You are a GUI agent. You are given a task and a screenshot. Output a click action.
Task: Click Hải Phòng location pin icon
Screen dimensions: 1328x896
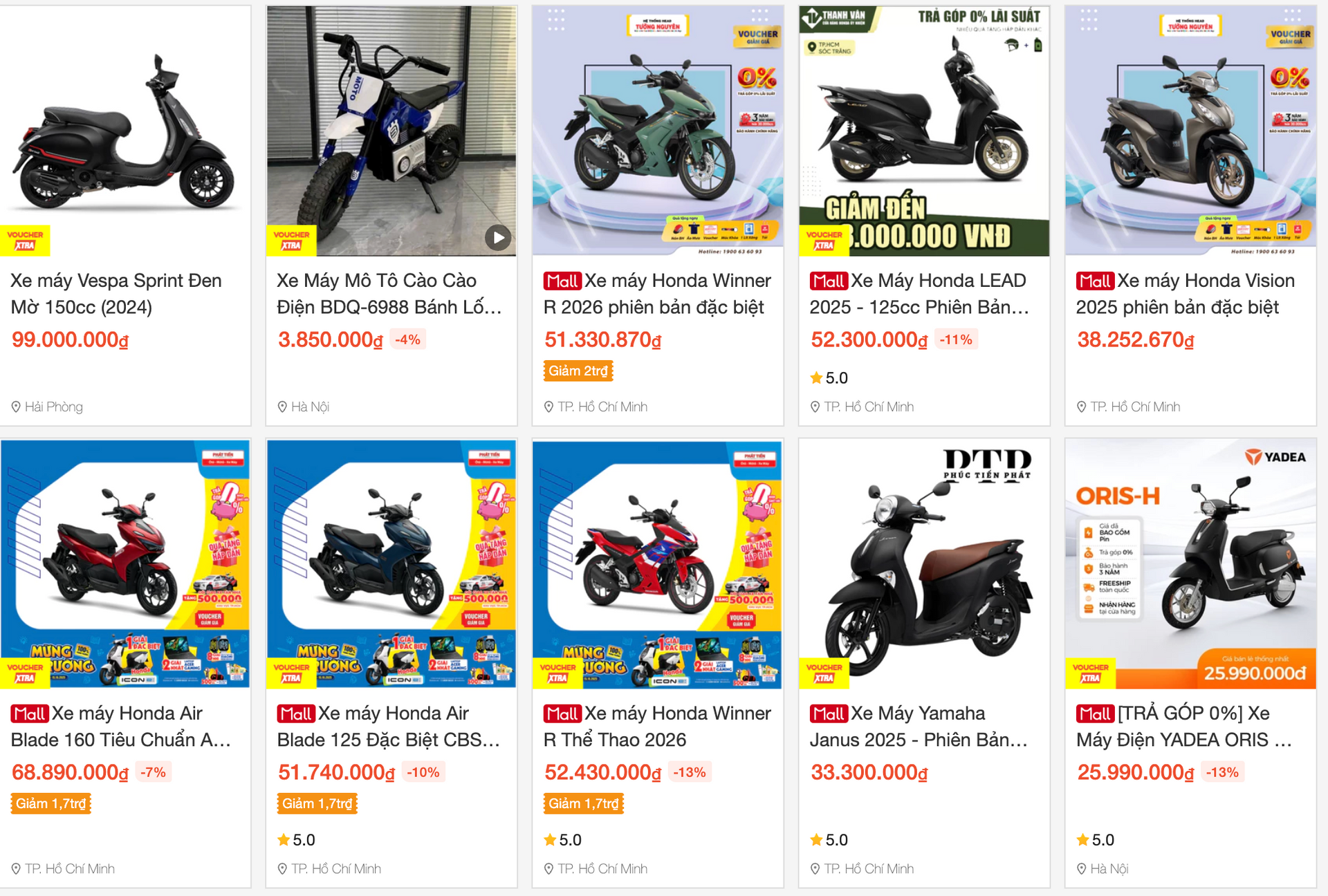pos(16,407)
